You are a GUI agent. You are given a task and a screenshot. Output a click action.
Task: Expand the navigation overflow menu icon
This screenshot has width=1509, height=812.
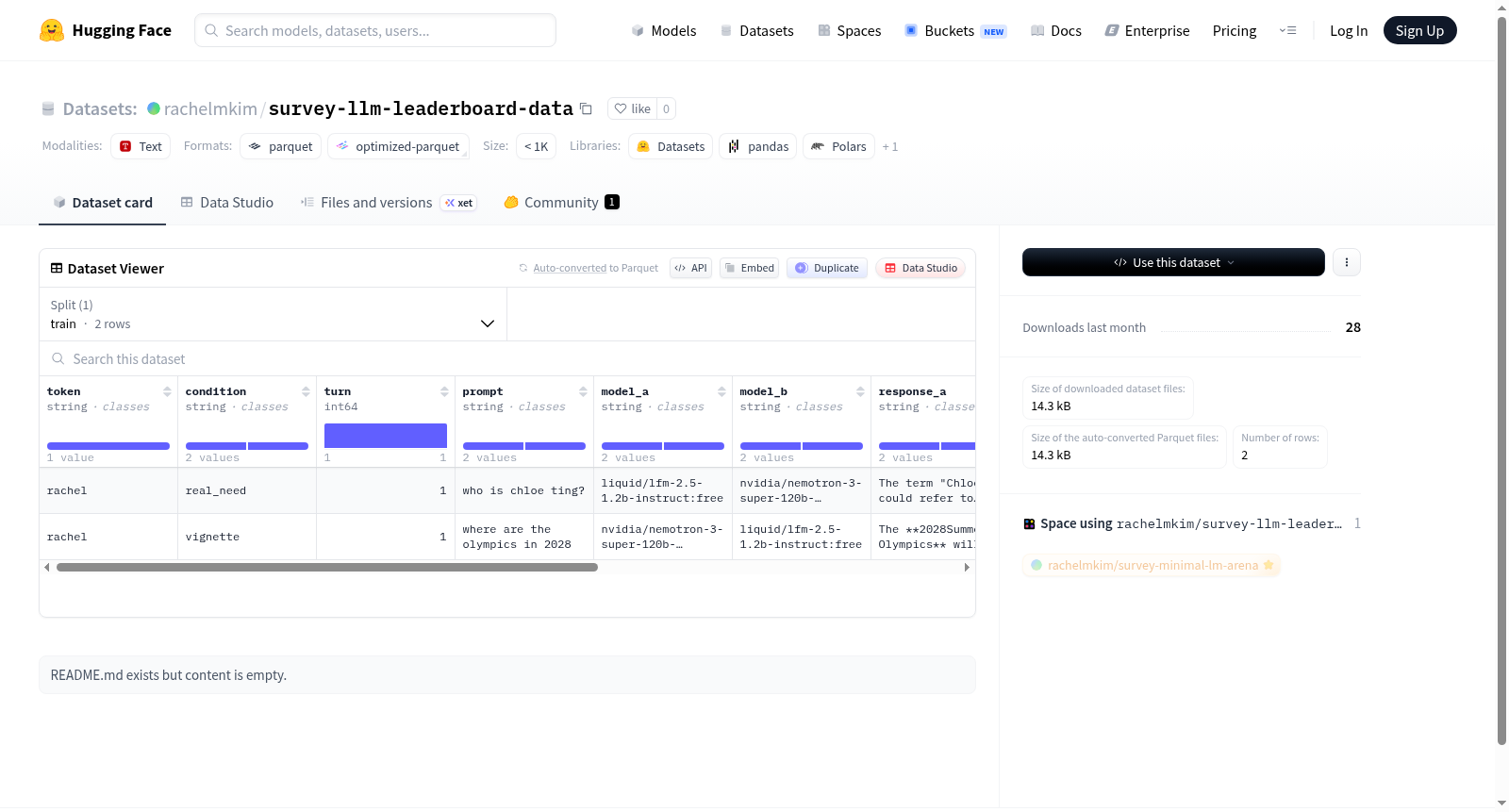click(x=1287, y=30)
